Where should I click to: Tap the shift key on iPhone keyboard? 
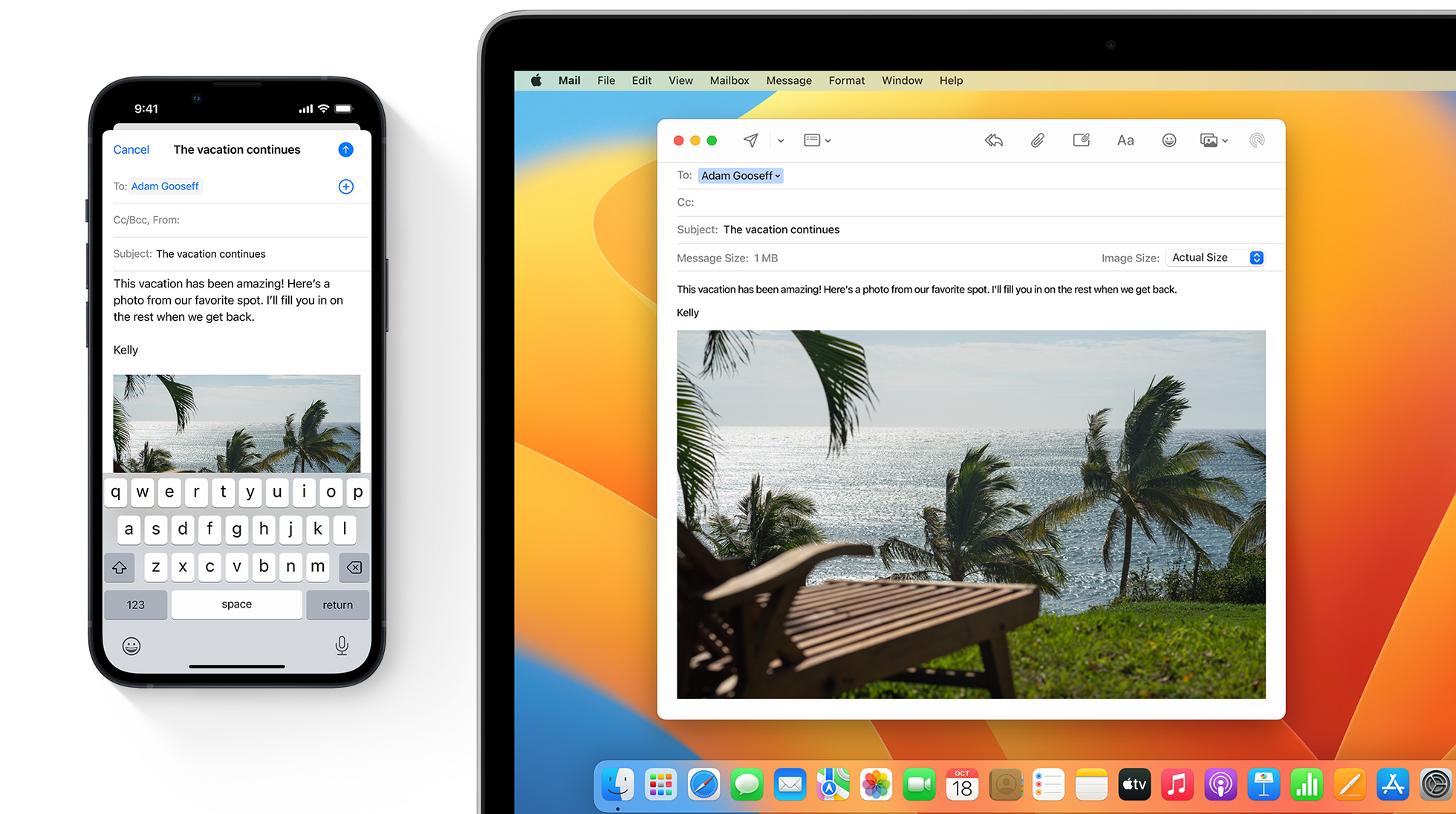tap(120, 567)
